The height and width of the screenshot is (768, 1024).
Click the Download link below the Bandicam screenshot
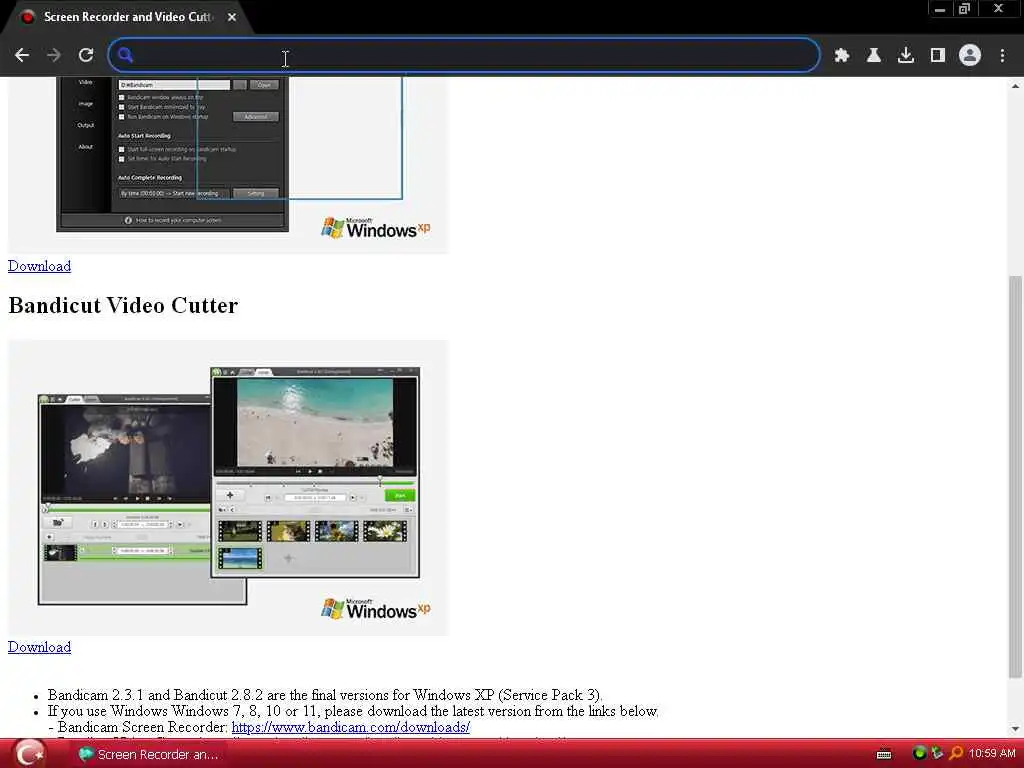point(39,266)
